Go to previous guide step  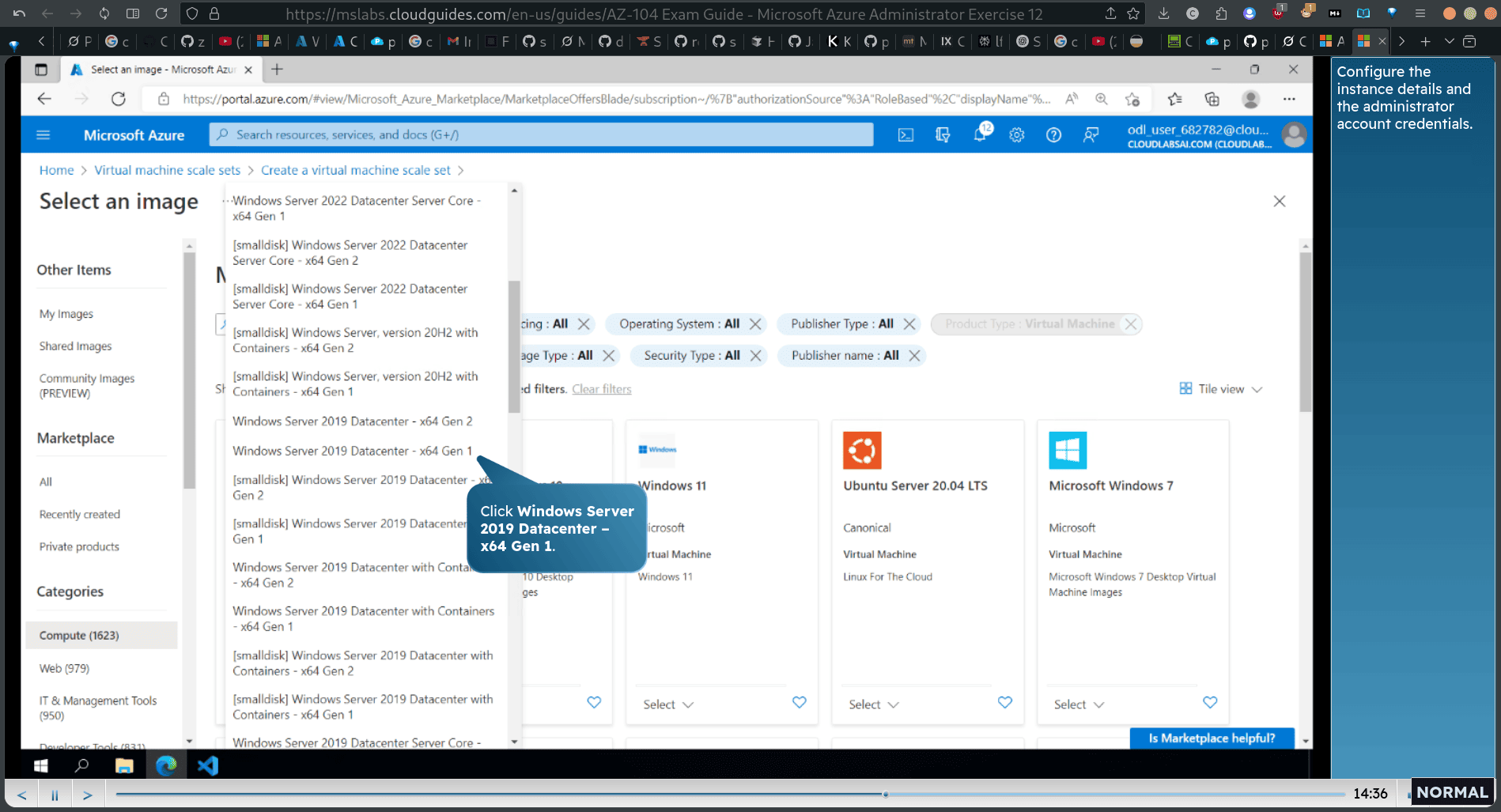[22, 795]
